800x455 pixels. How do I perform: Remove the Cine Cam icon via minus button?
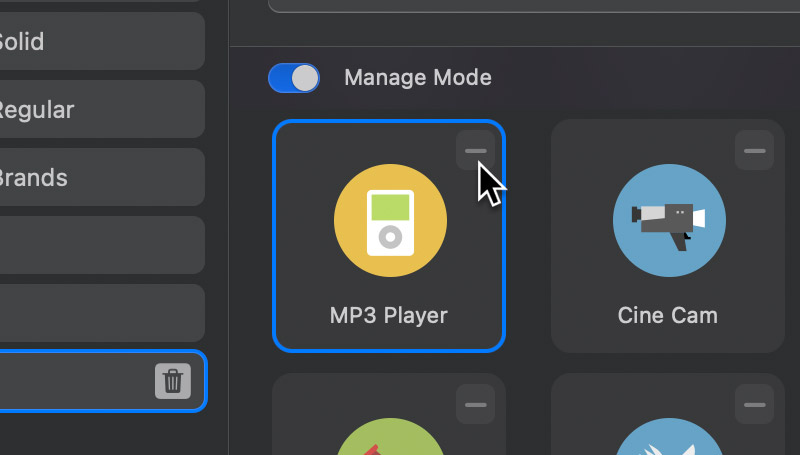[754, 151]
